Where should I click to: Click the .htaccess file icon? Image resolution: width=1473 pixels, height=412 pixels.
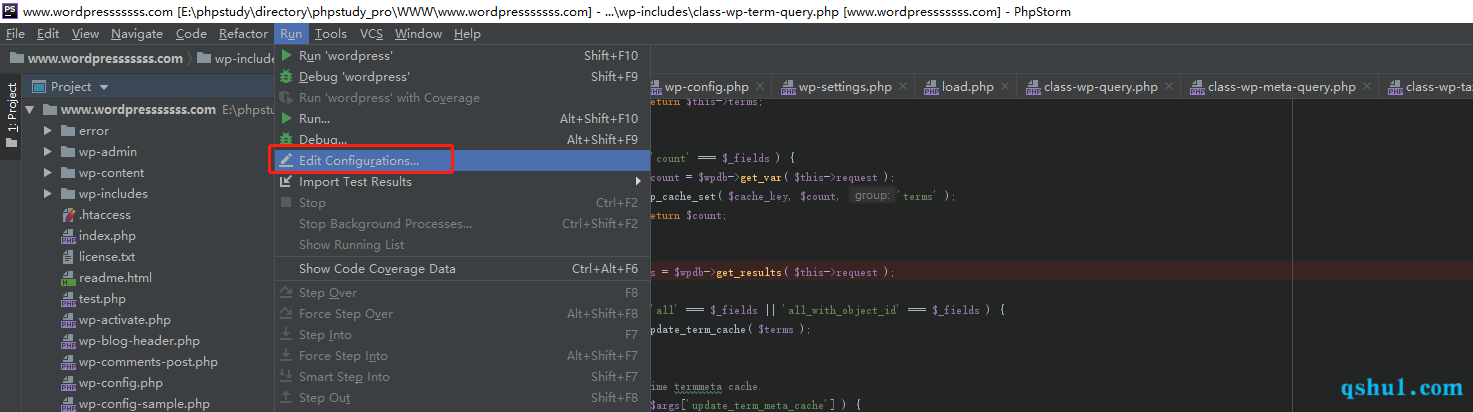point(68,215)
